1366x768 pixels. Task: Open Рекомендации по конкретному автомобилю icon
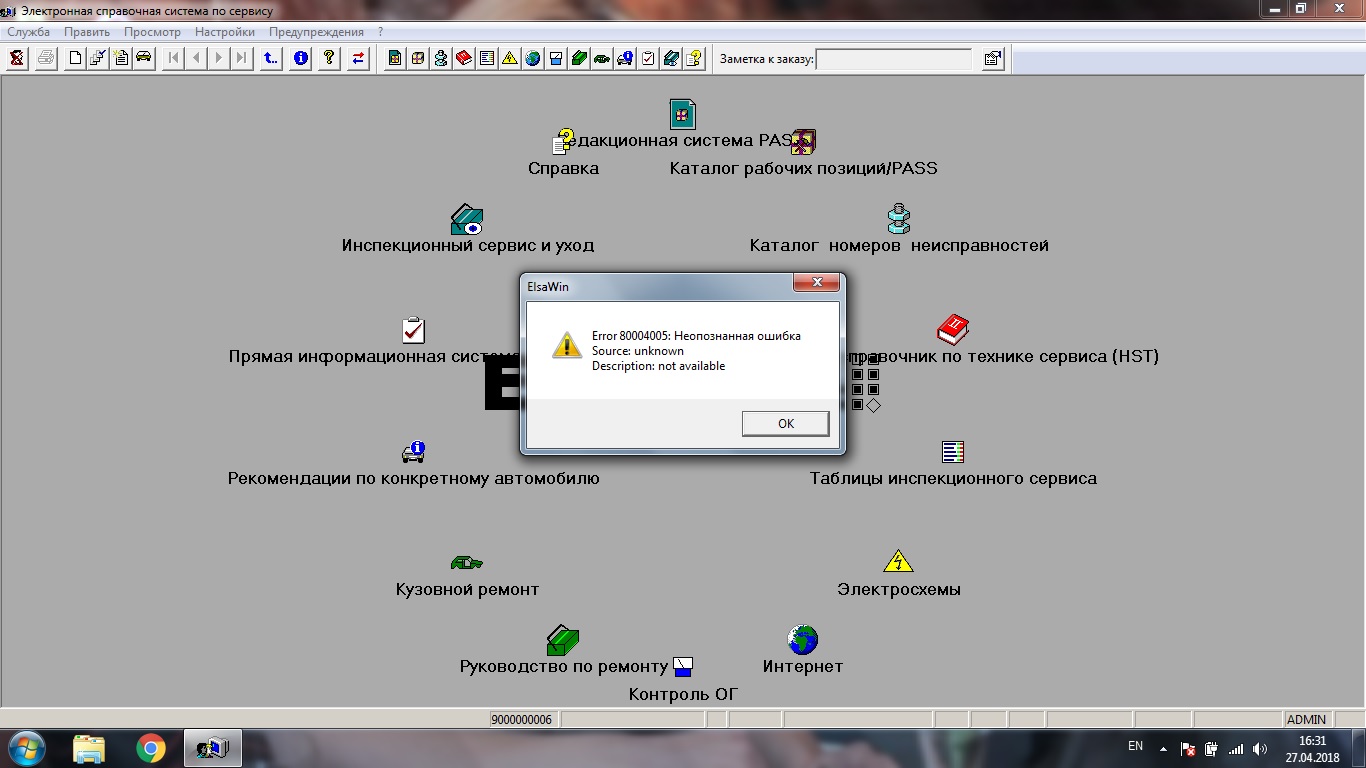(413, 452)
